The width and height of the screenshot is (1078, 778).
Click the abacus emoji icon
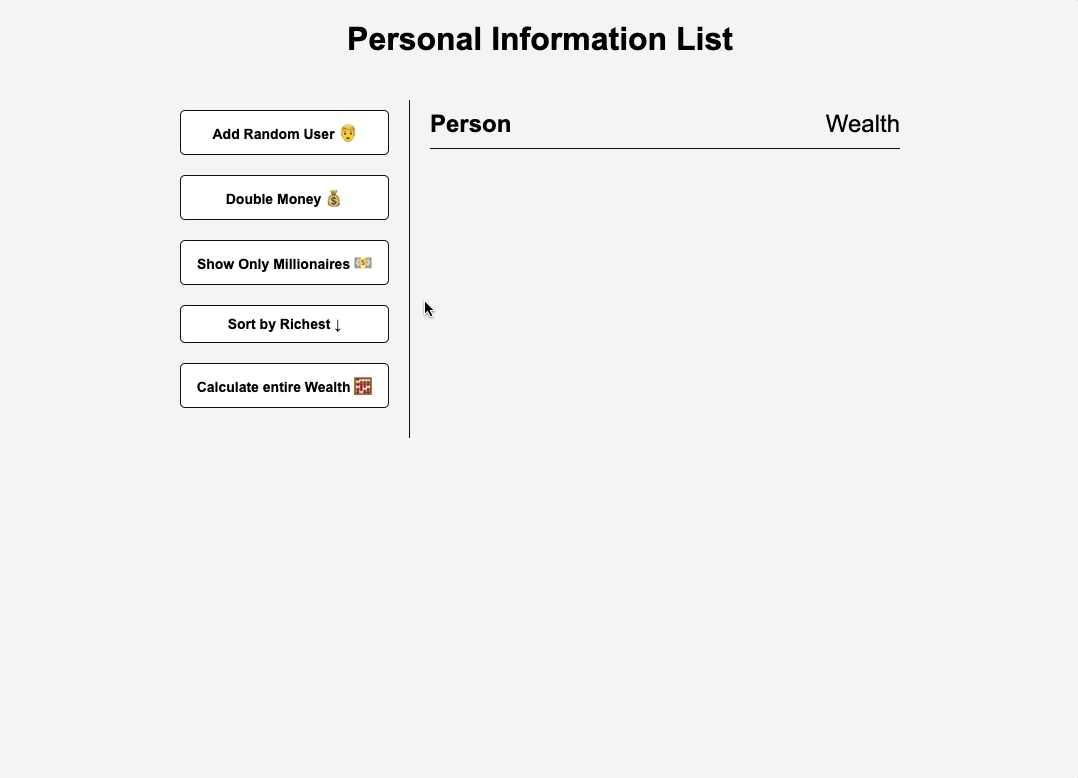point(363,386)
